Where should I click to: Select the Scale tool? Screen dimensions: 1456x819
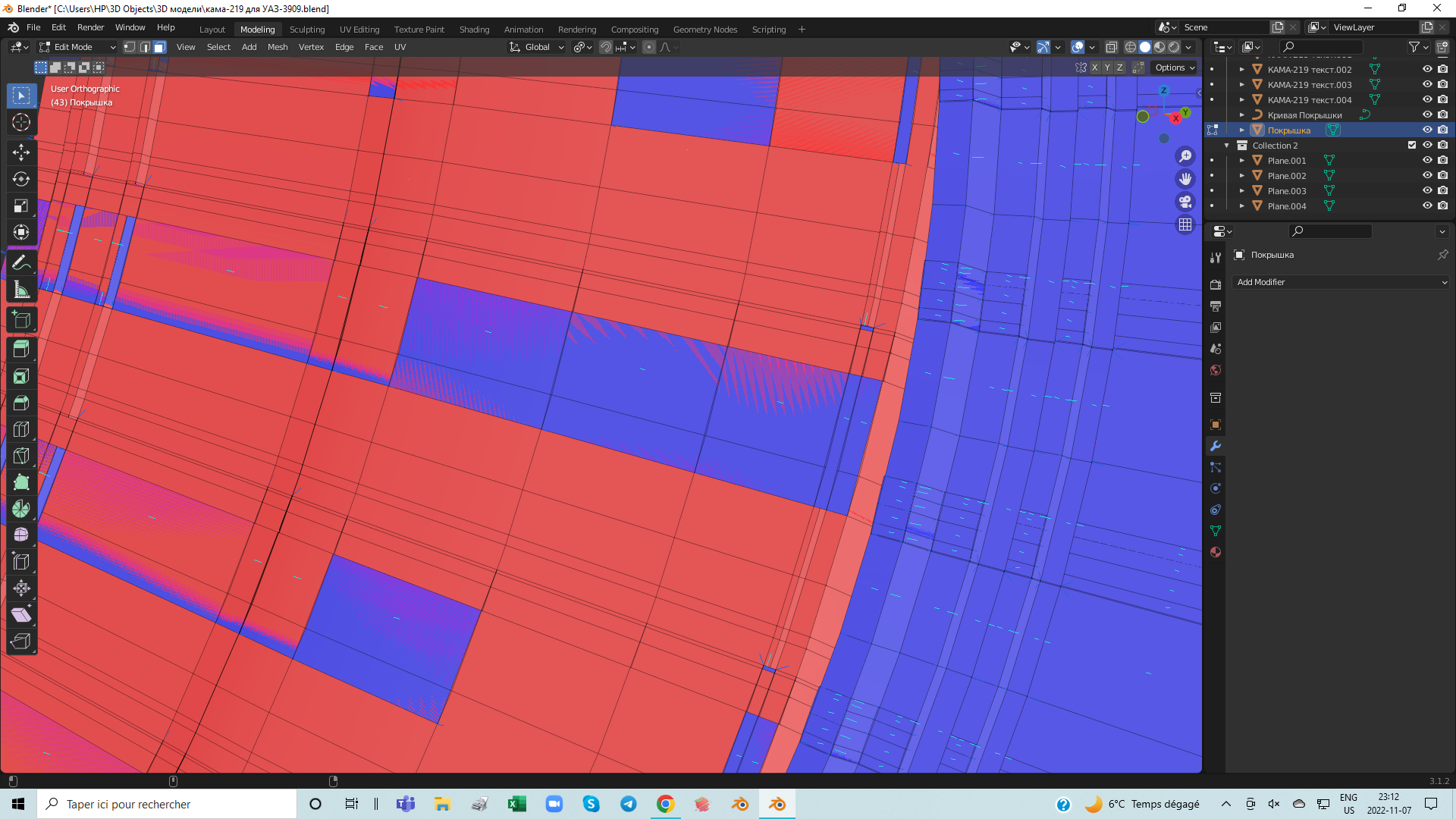[21, 206]
